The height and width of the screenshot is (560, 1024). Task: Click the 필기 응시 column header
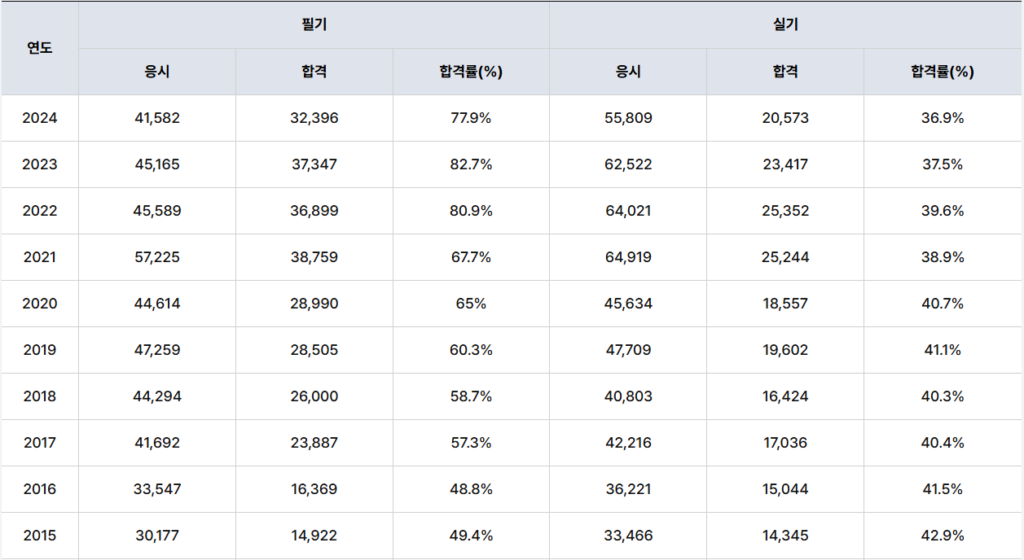point(157,72)
